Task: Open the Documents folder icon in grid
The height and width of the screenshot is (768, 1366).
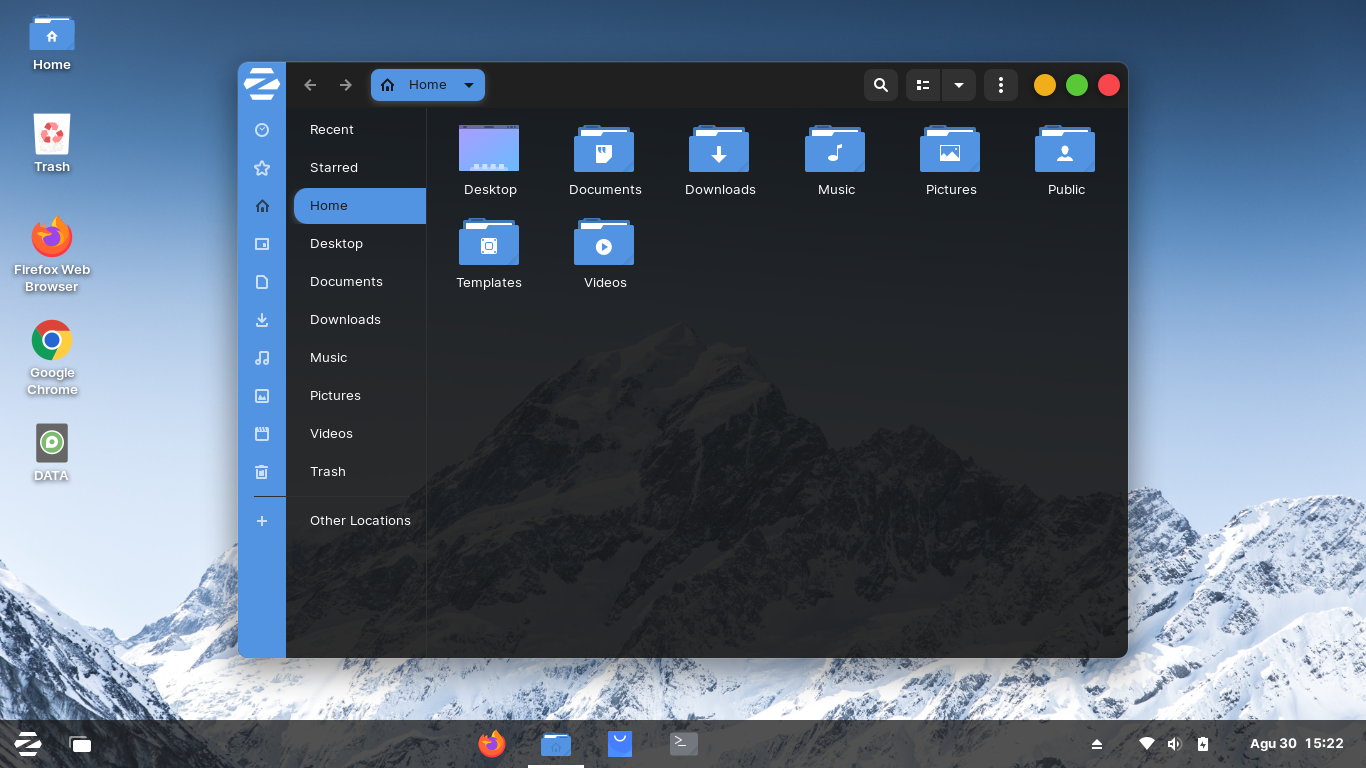Action: 604,149
